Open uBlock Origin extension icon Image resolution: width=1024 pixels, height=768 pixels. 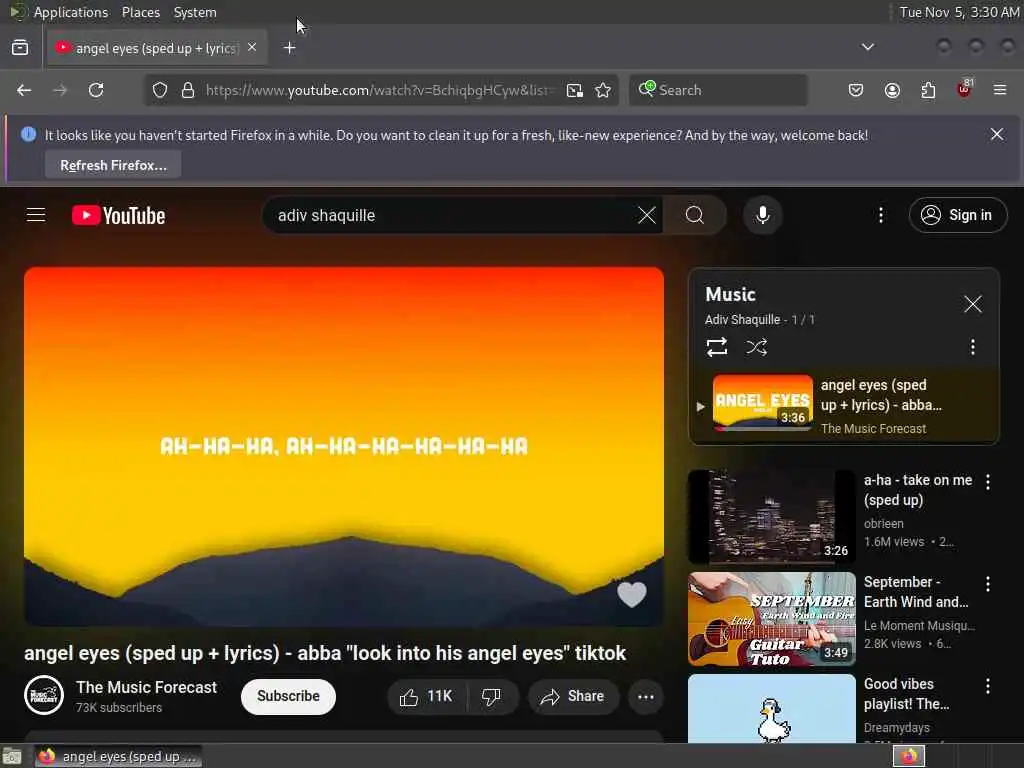[965, 89]
